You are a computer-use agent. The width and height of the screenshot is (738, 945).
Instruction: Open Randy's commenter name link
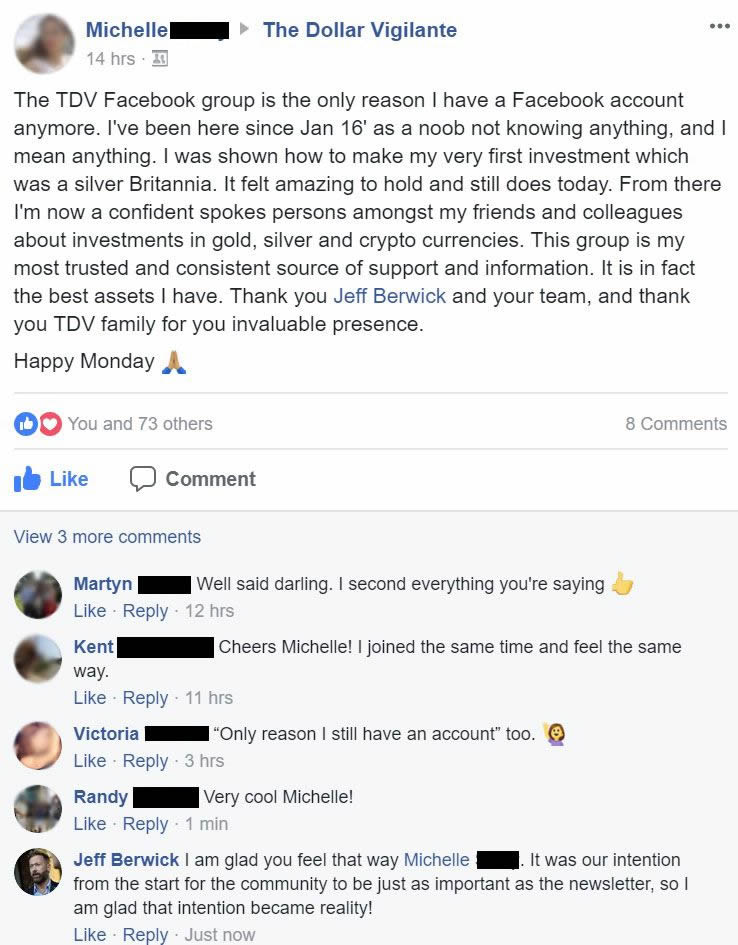click(101, 797)
